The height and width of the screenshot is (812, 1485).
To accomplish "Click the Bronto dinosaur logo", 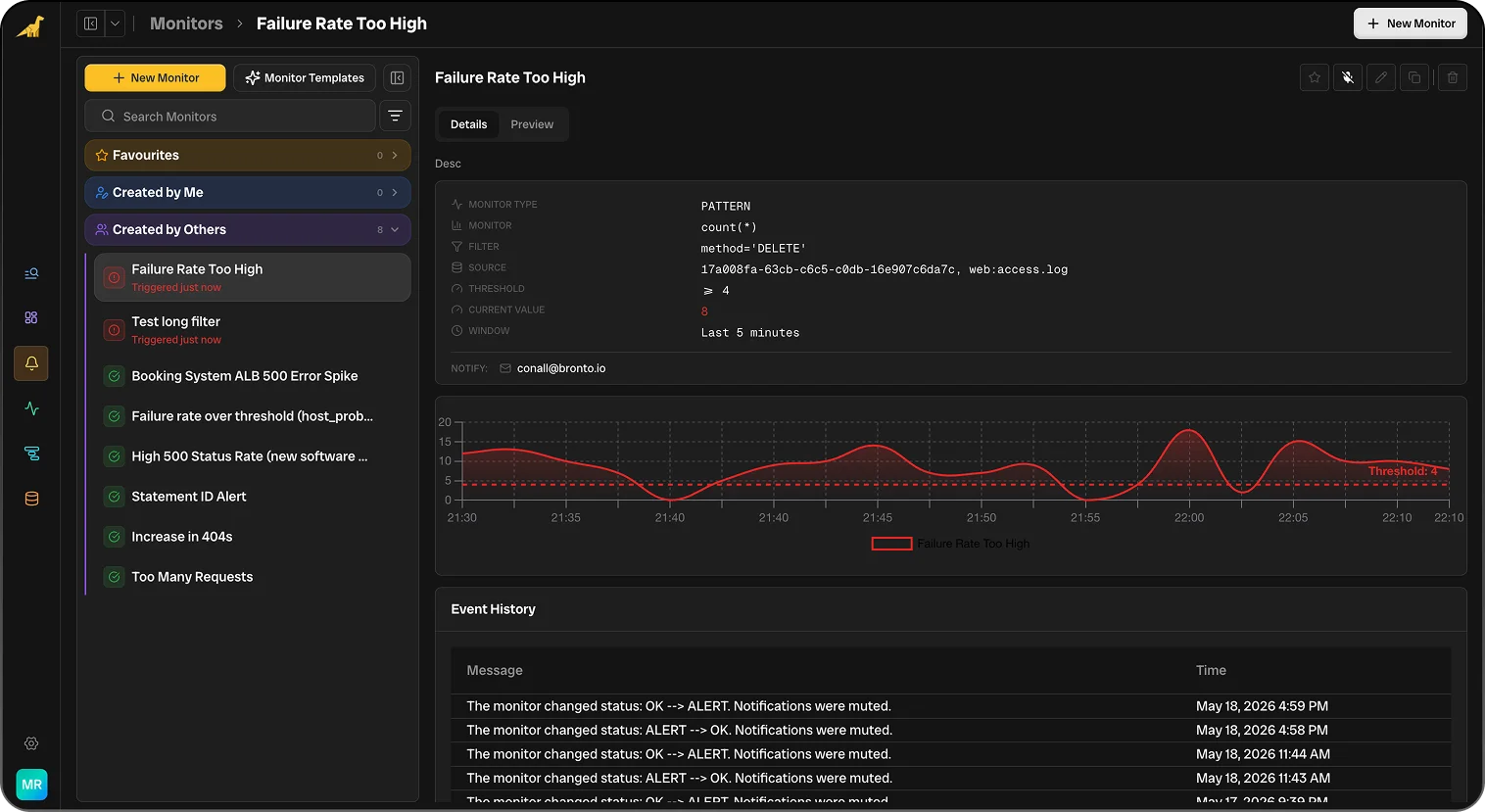I will pyautogui.click(x=30, y=26).
